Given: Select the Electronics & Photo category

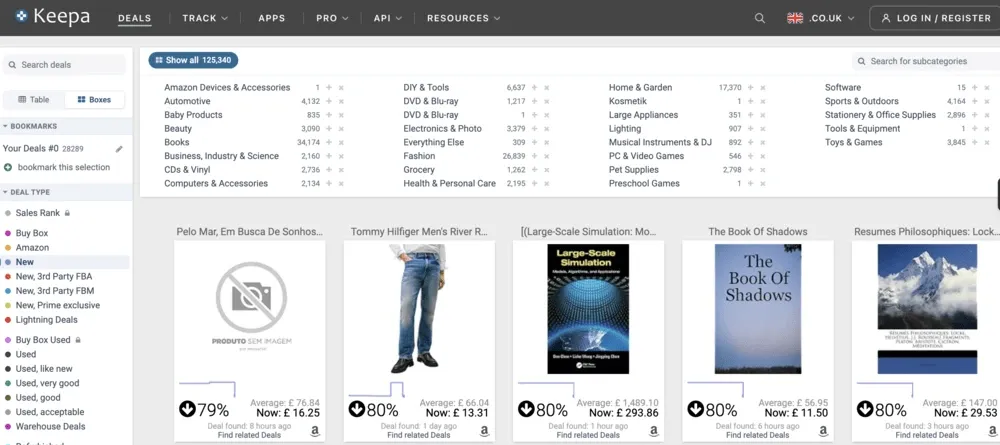Looking at the screenshot, I should pyautogui.click(x=442, y=129).
